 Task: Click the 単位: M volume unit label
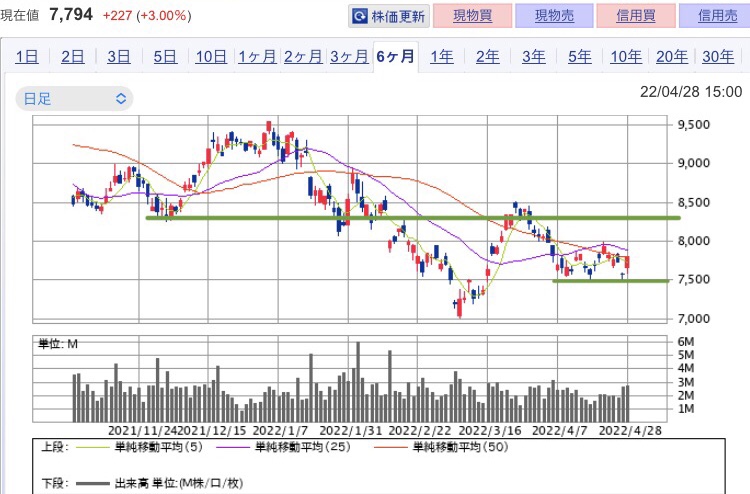coord(58,344)
